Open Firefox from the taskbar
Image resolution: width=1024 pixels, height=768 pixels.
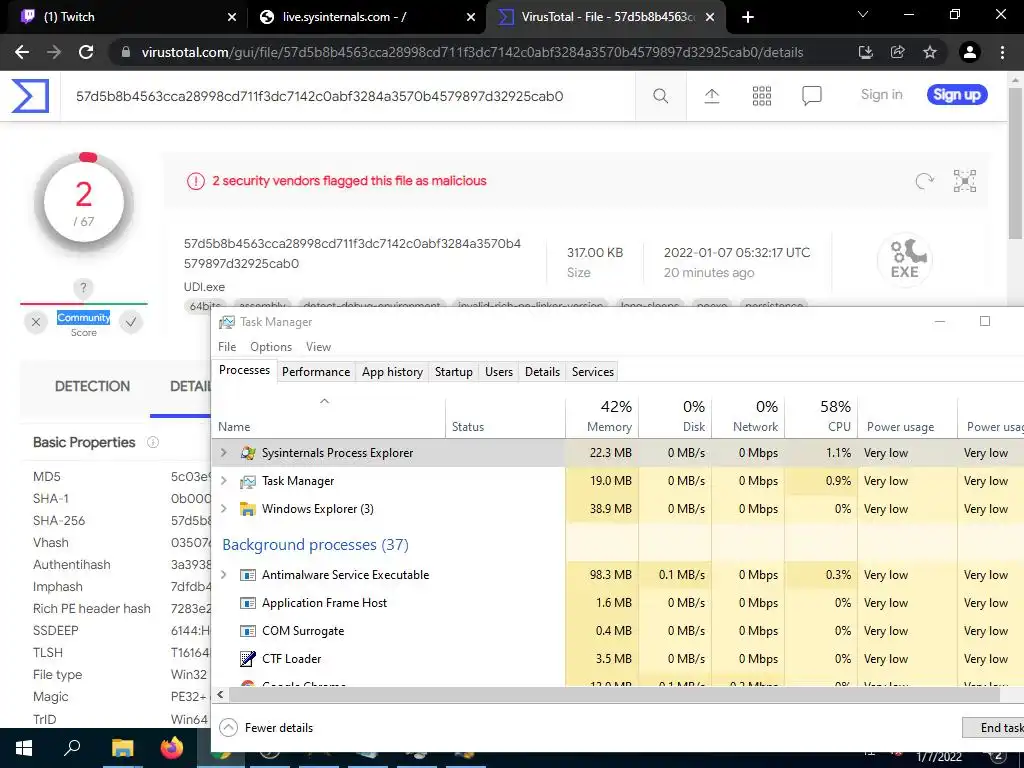[x=172, y=748]
